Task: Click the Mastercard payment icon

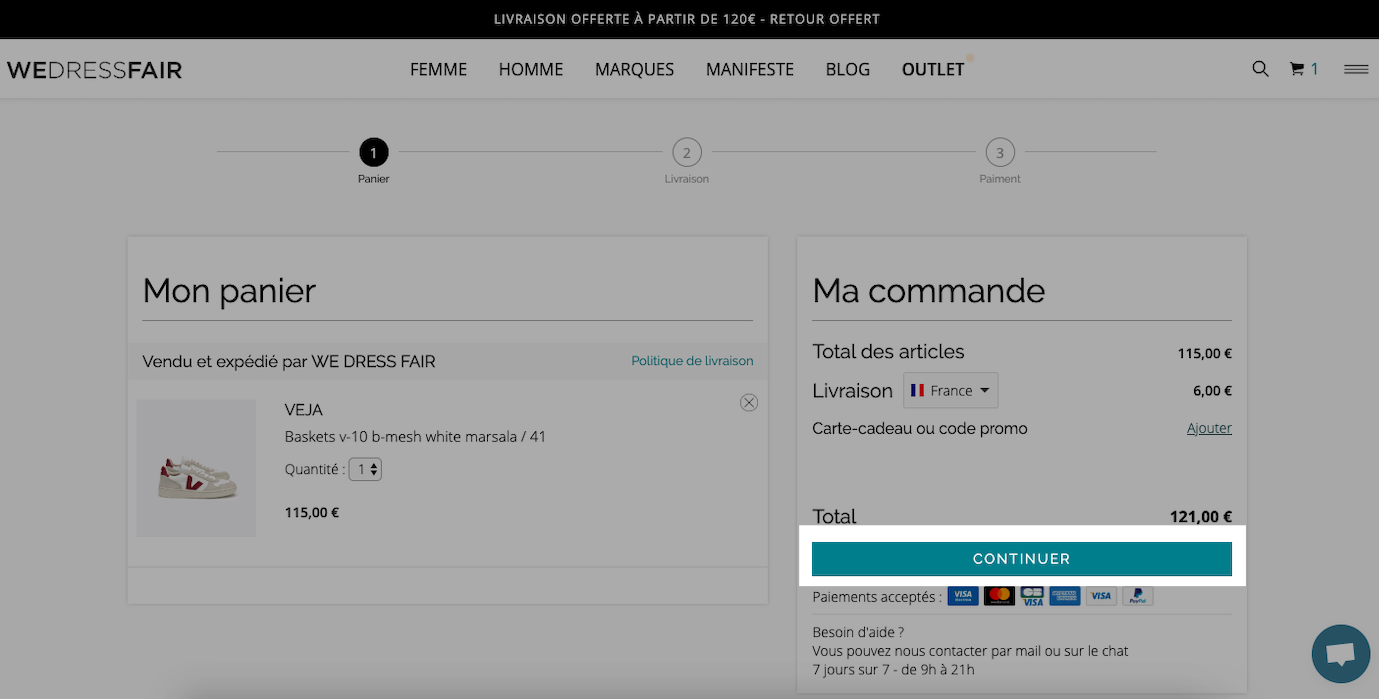Action: 999,596
